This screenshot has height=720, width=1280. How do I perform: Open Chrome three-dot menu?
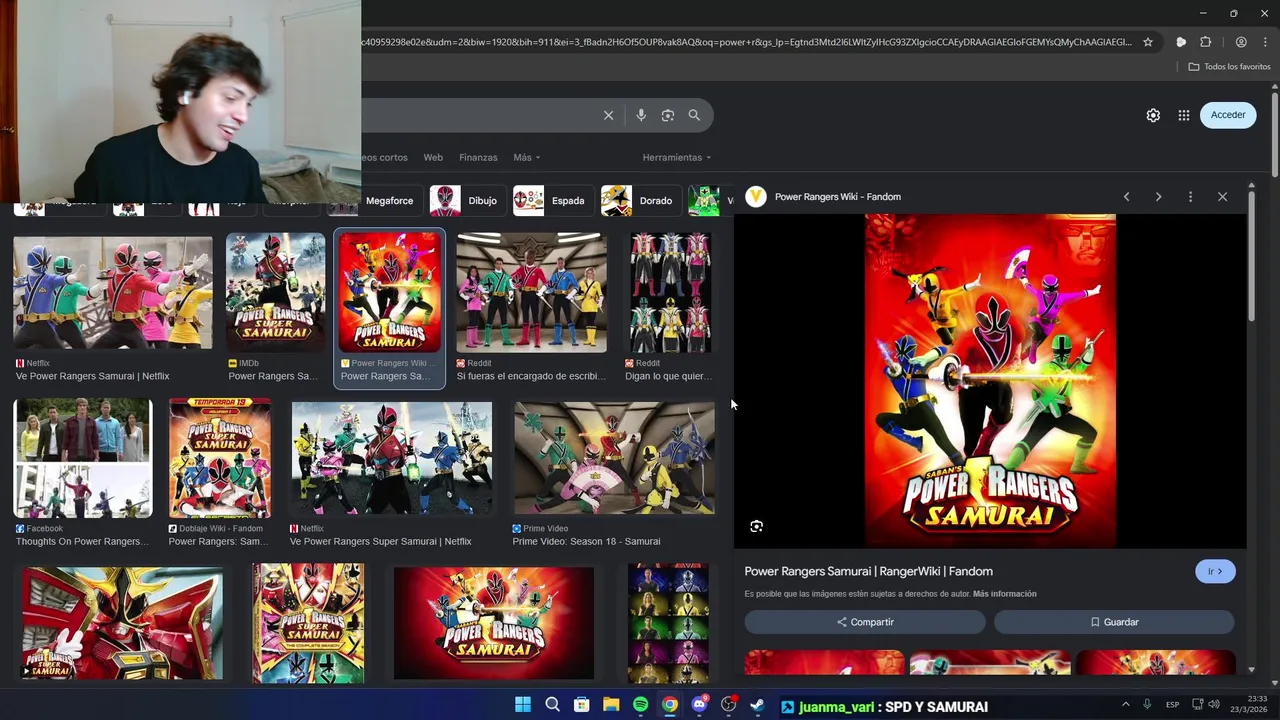pos(1266,42)
